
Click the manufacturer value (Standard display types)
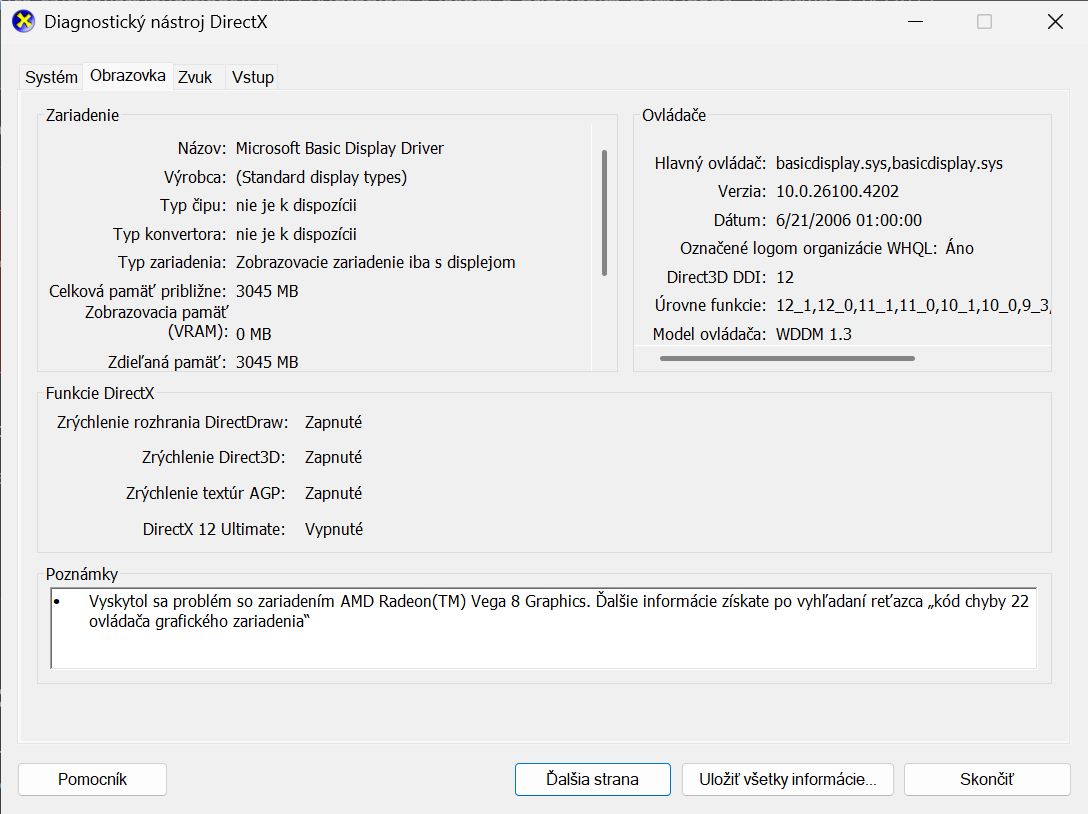pos(321,178)
